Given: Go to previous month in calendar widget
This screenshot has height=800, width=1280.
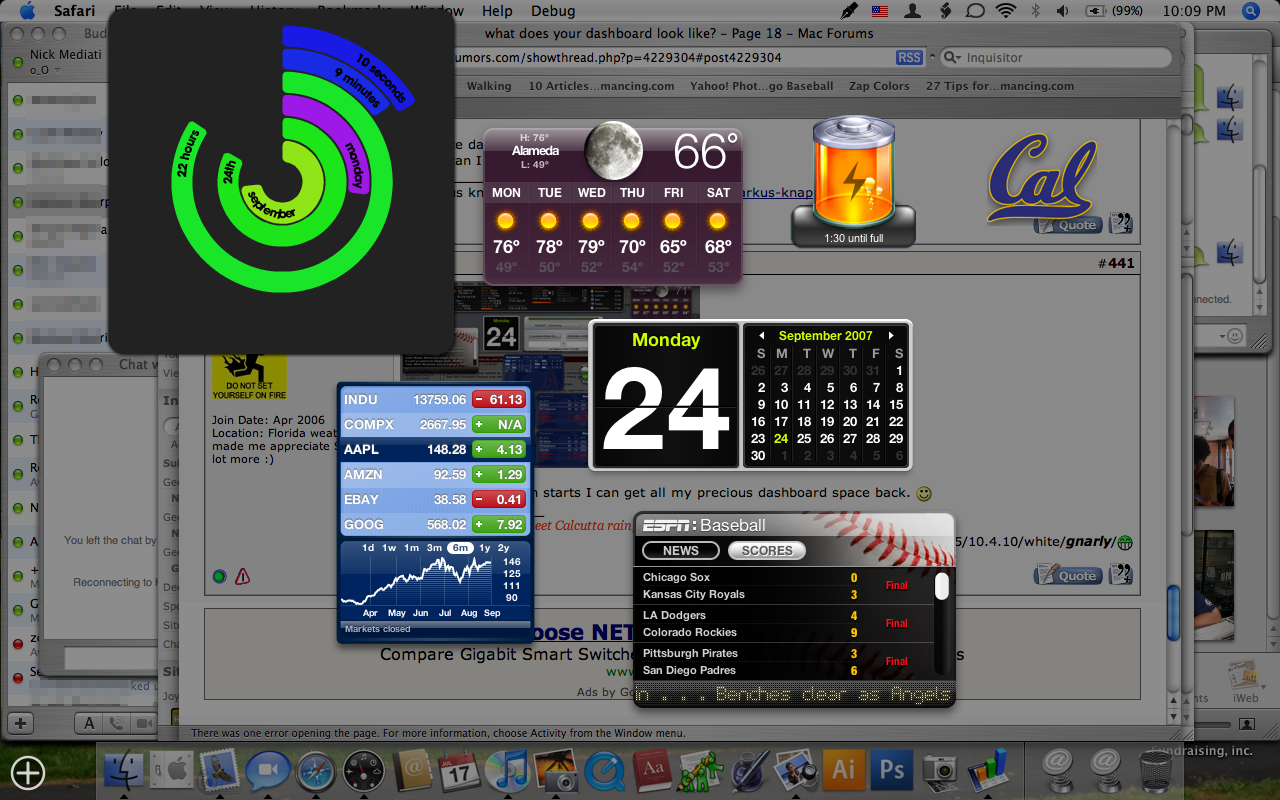Looking at the screenshot, I should tap(761, 336).
